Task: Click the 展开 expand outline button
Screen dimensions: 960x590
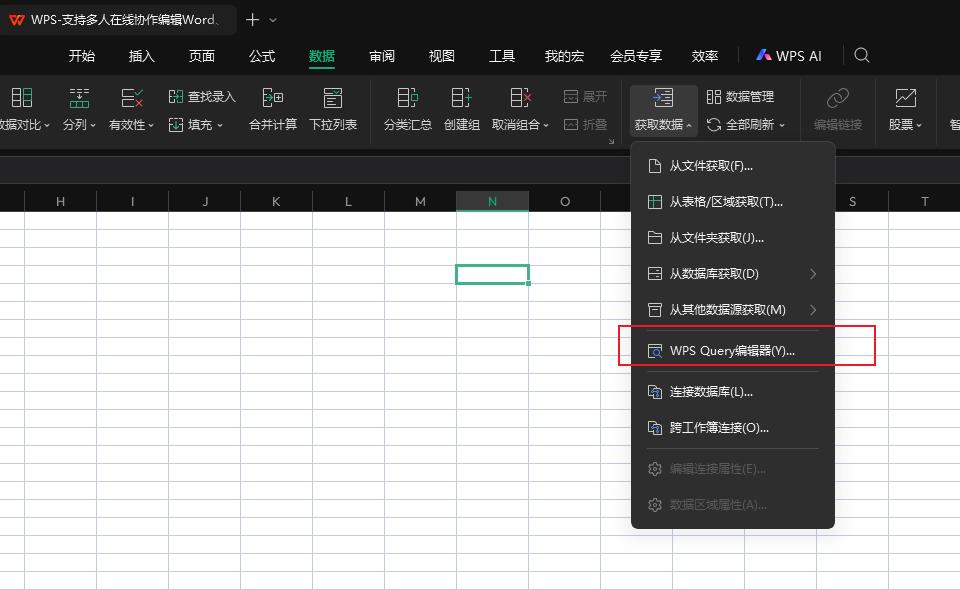Action: tap(585, 97)
